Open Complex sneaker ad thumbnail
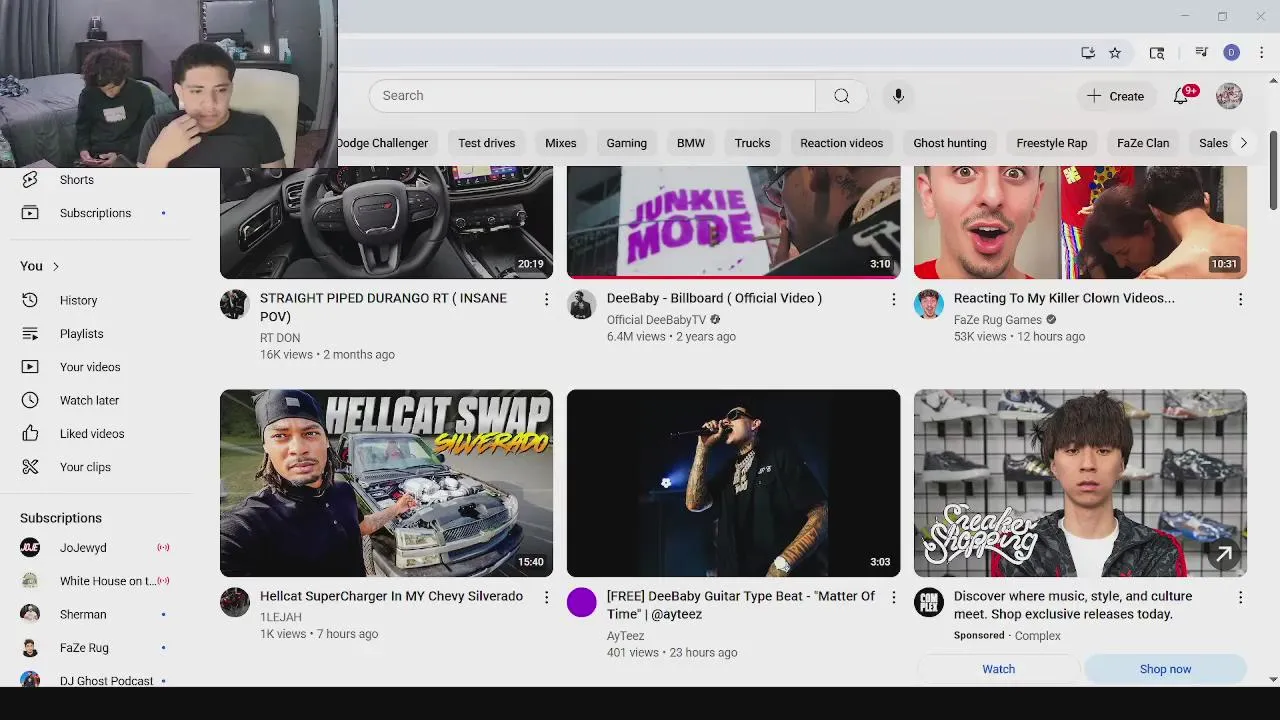This screenshot has height=720, width=1280. click(1080, 483)
